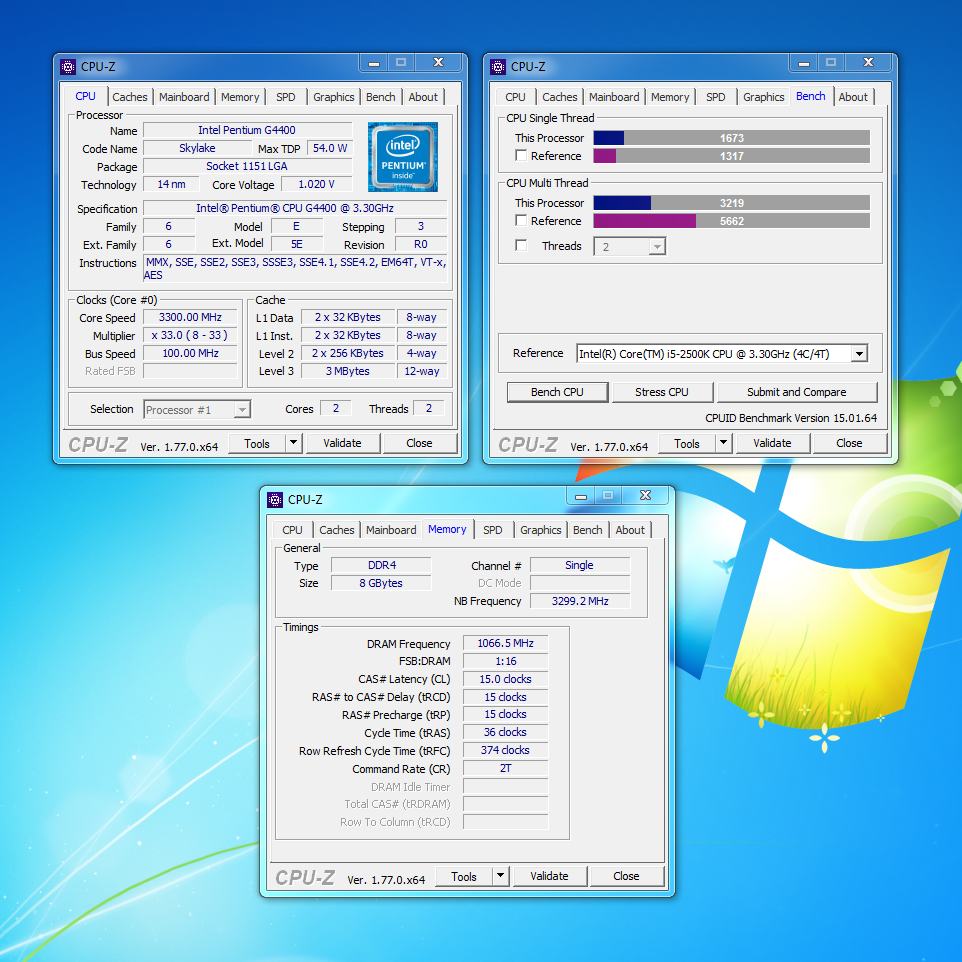This screenshot has width=962, height=962.
Task: Open the Threads count dropdown
Action: (x=657, y=247)
